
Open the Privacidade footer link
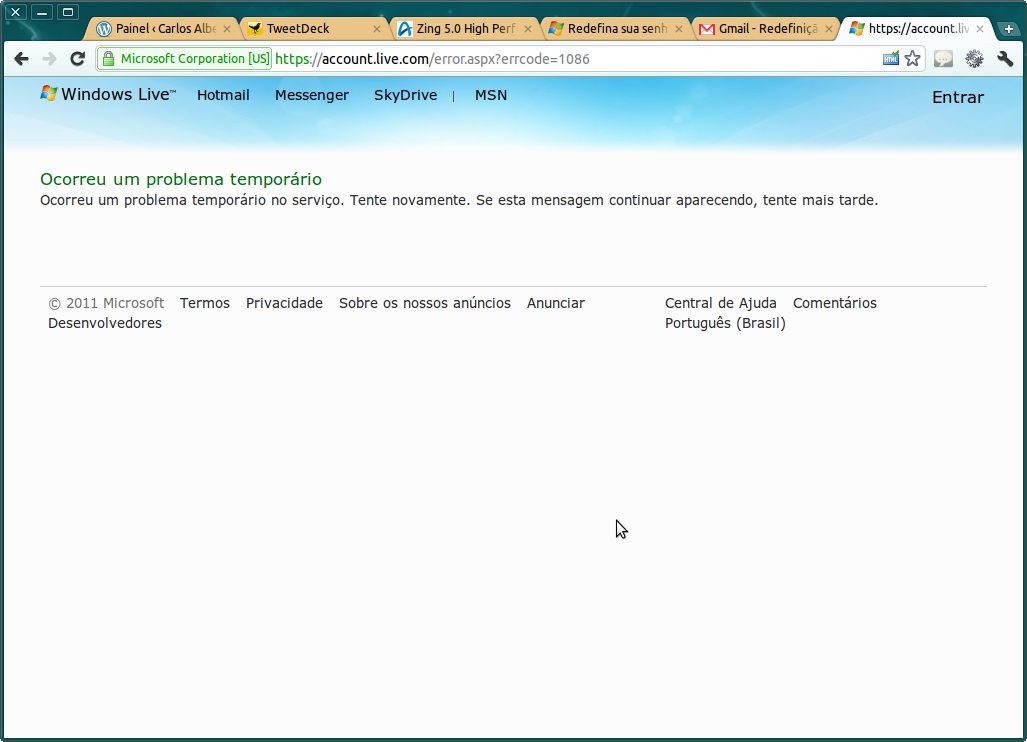click(284, 303)
